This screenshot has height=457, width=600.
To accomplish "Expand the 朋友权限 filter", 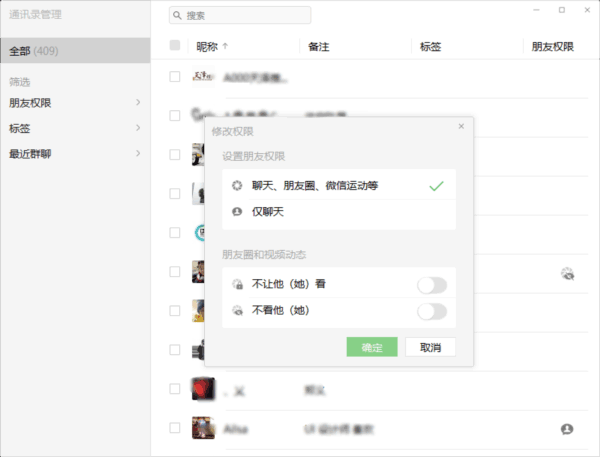I will point(138,102).
